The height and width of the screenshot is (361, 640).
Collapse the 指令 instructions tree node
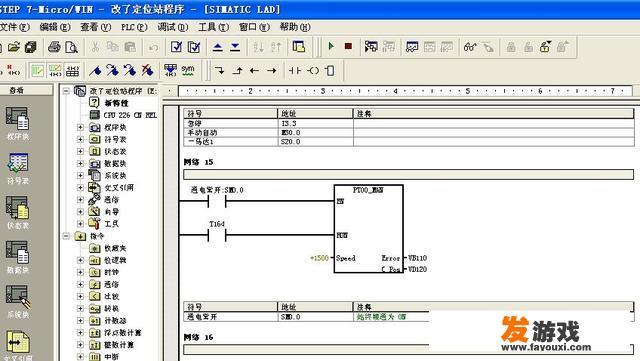(66, 236)
